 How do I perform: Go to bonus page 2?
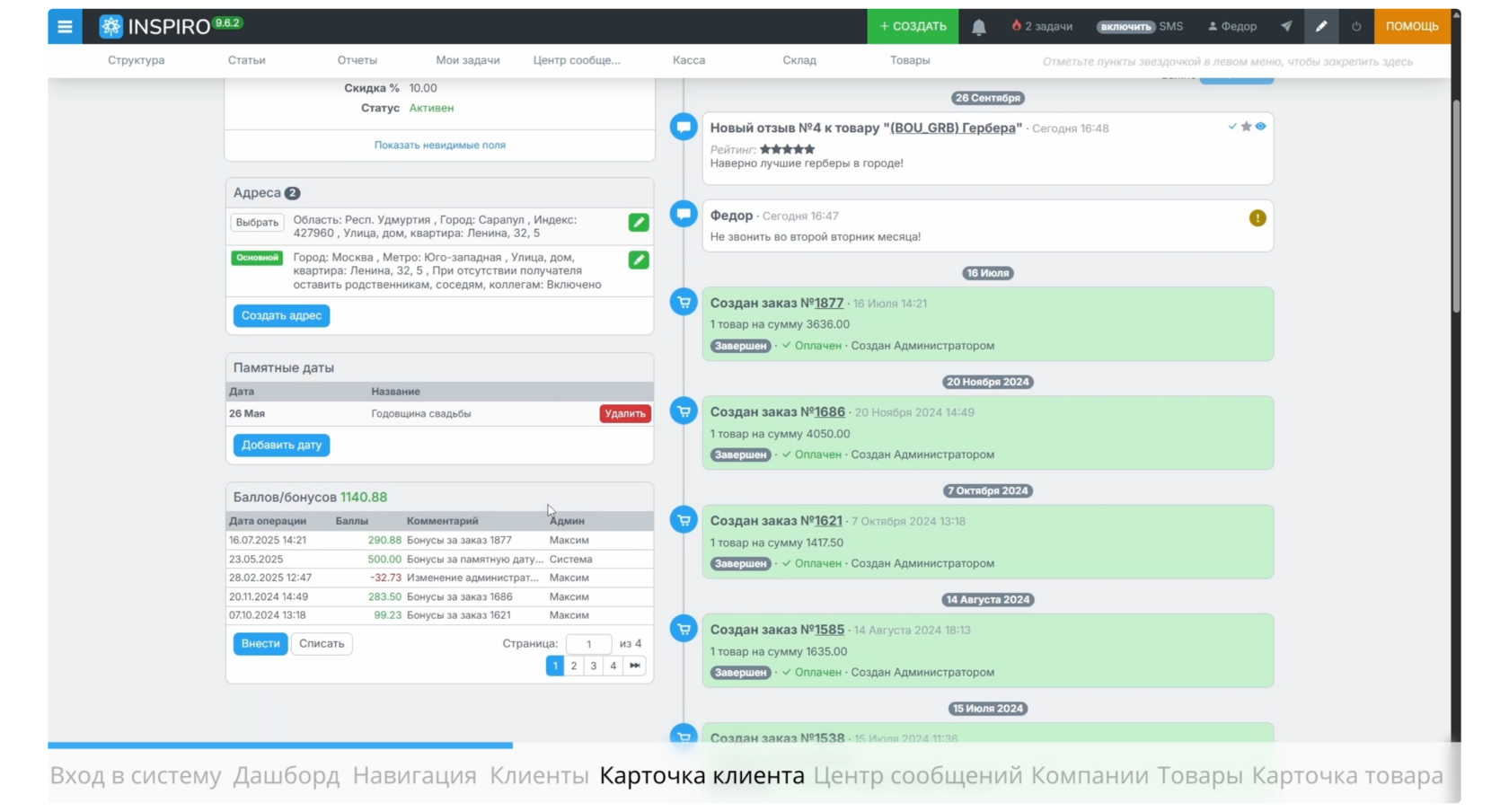(574, 666)
